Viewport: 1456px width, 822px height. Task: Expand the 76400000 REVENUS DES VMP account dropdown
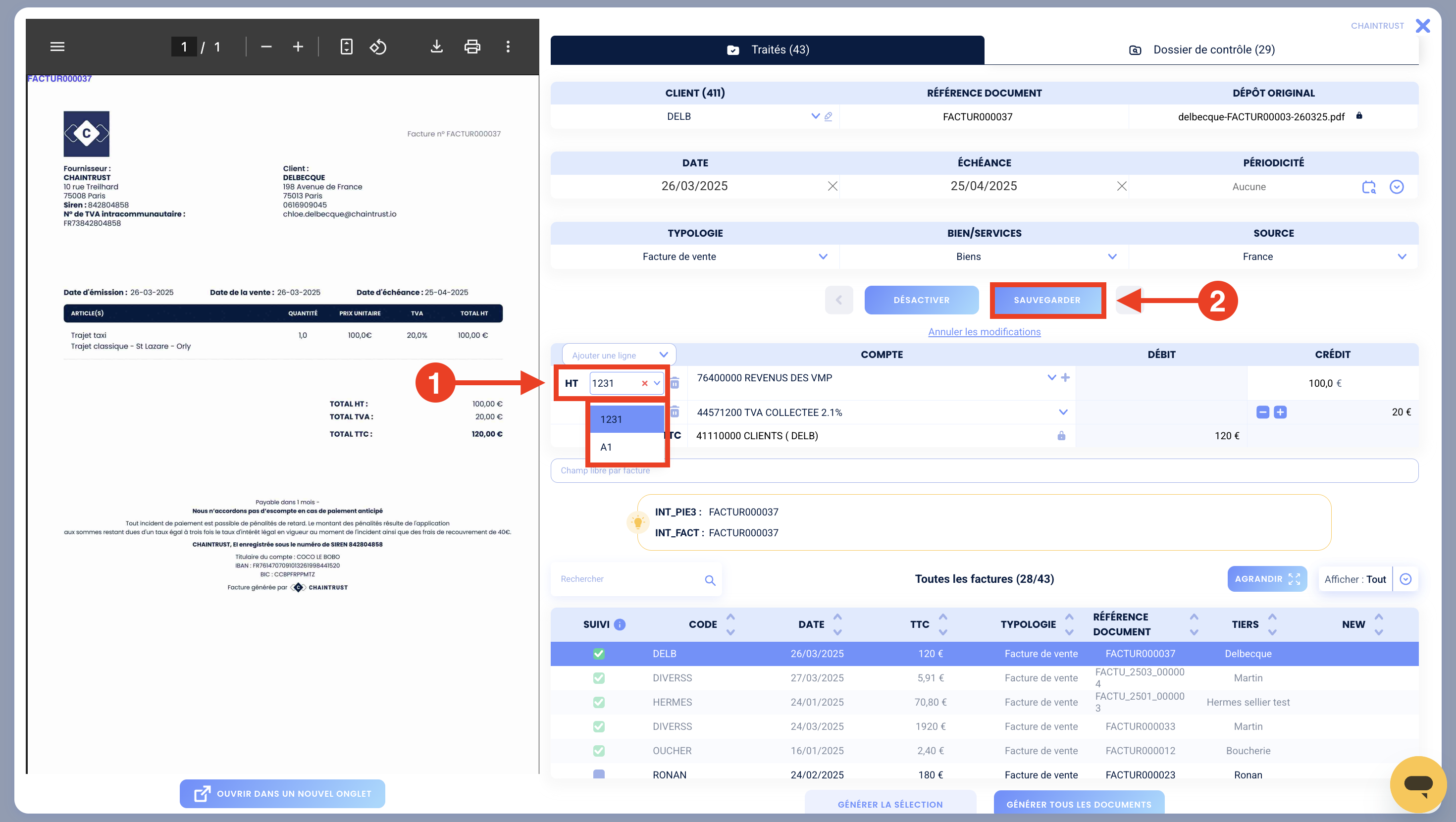pos(1051,377)
